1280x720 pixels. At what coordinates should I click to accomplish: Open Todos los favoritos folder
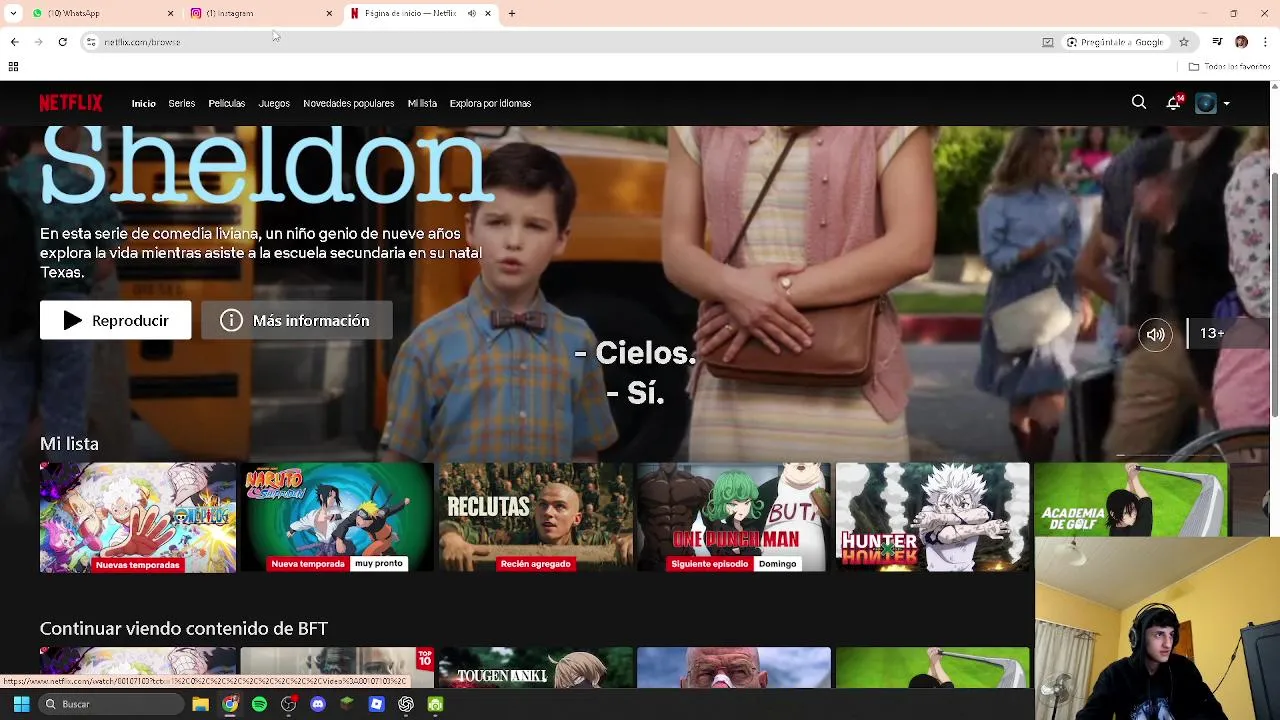[x=1229, y=67]
